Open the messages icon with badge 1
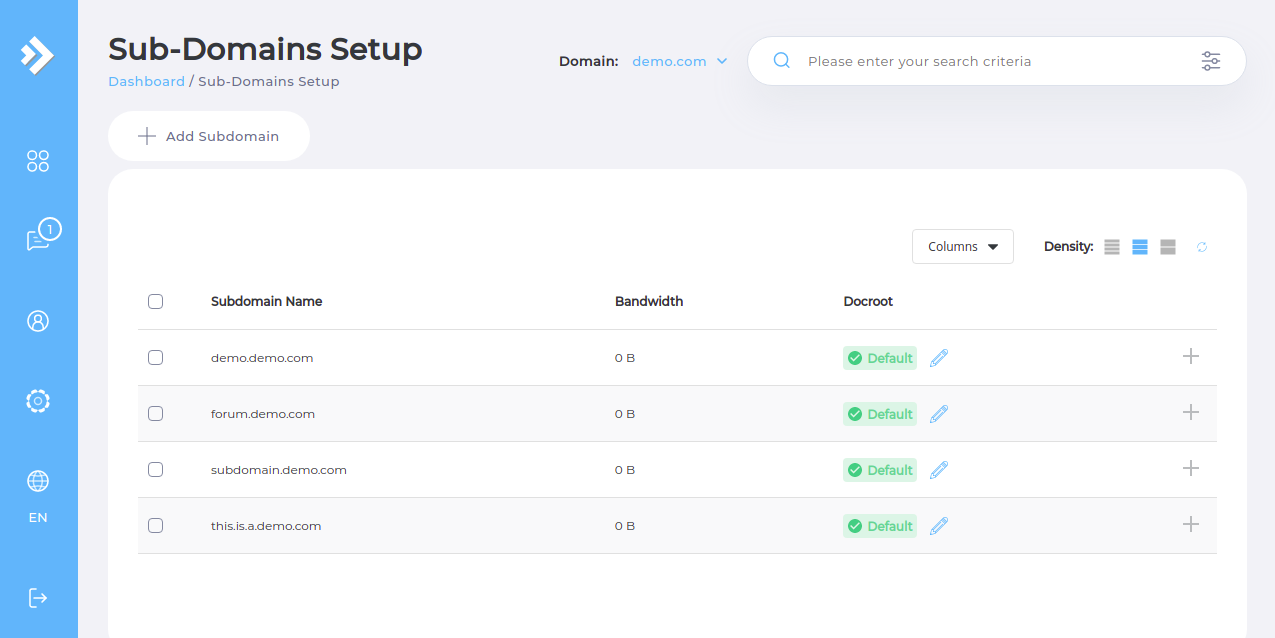This screenshot has height=638, width=1275. pos(43,236)
